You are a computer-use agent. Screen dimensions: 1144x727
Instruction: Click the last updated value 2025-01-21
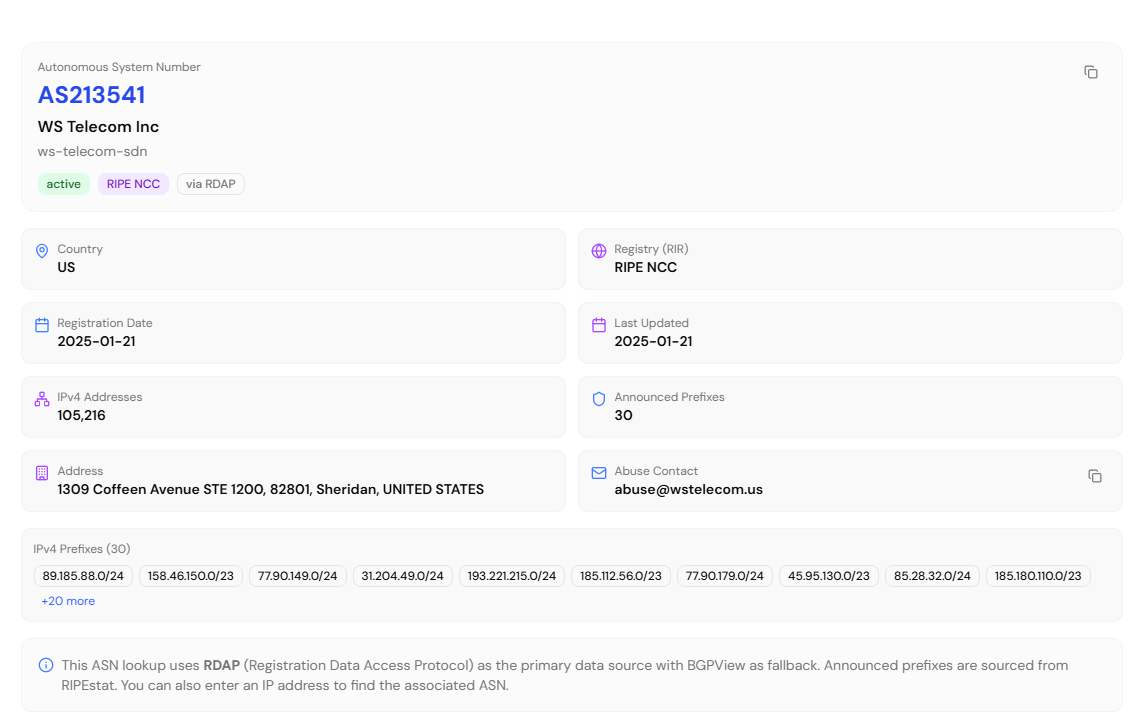(653, 341)
